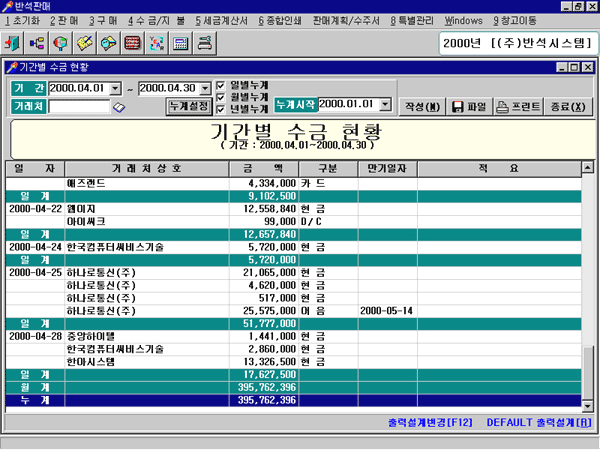Screen dimensions: 600x450
Task: Expand the start date 2000.04.01 dropdown
Action: click(115, 88)
